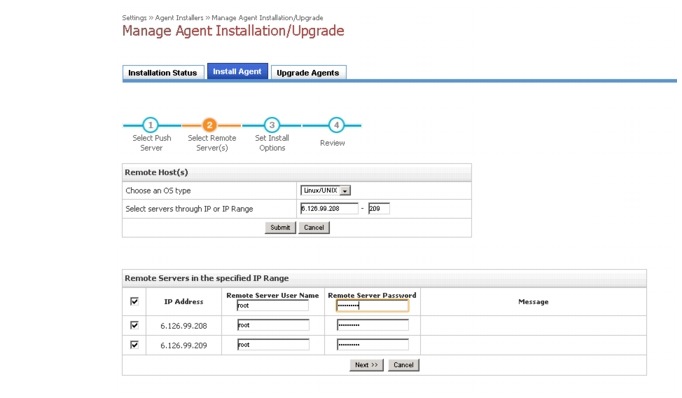Image resolution: width=682 pixels, height=398 pixels.
Task: Click Cancel beside the Next button
Action: click(x=404, y=365)
